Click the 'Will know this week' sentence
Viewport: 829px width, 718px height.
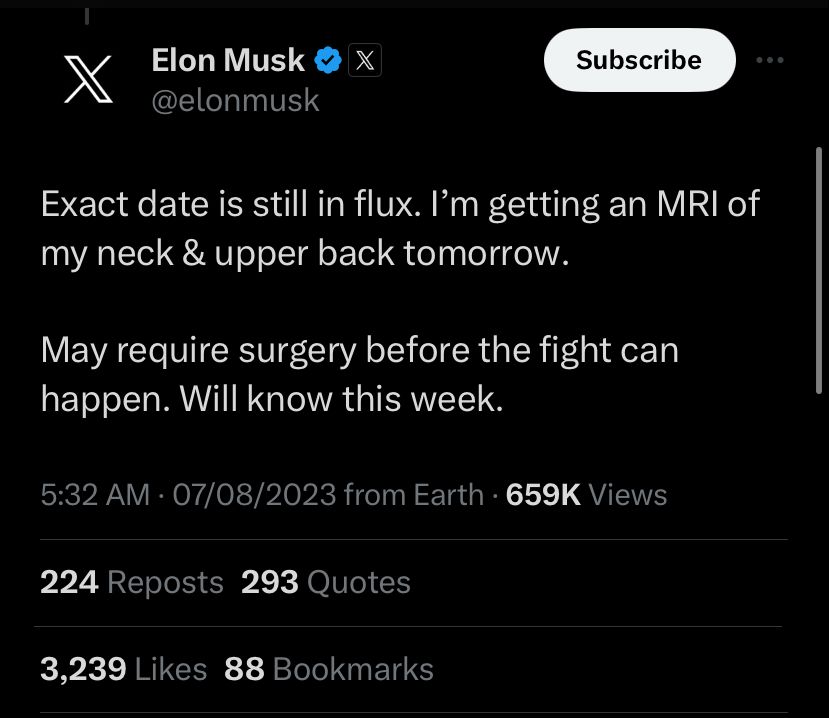pos(340,399)
